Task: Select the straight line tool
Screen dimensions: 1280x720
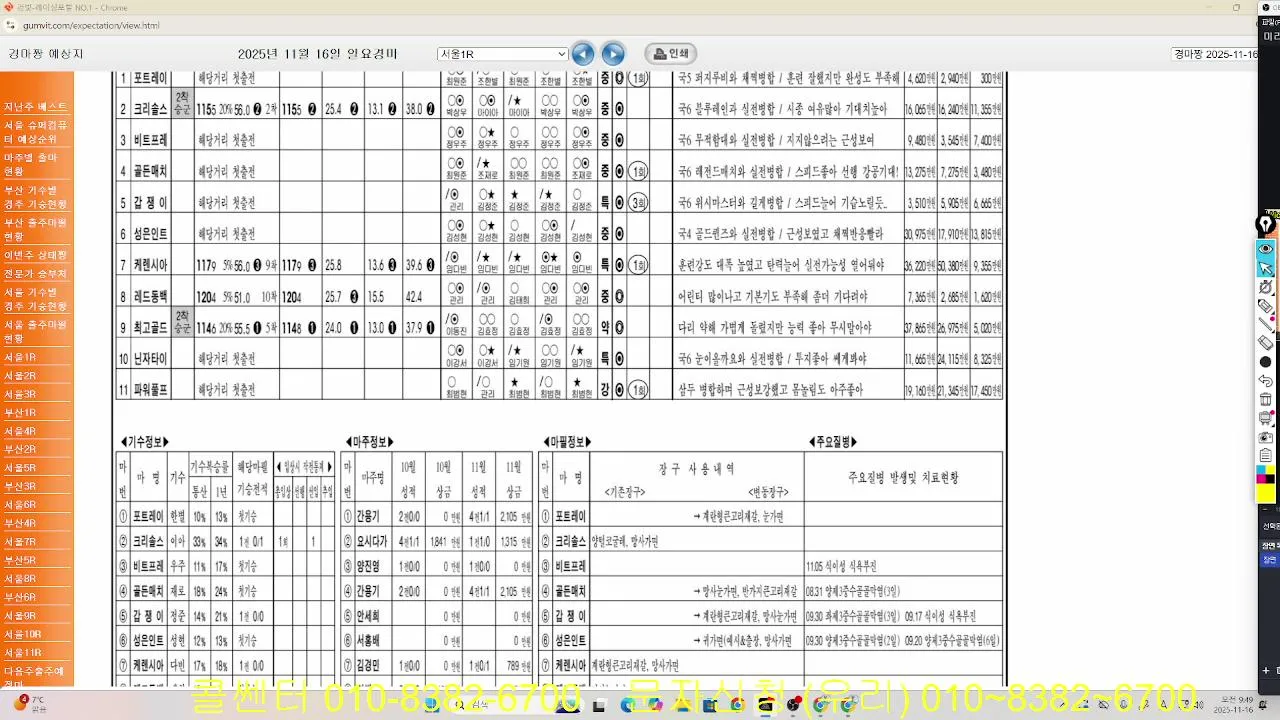Action: 1265,324
